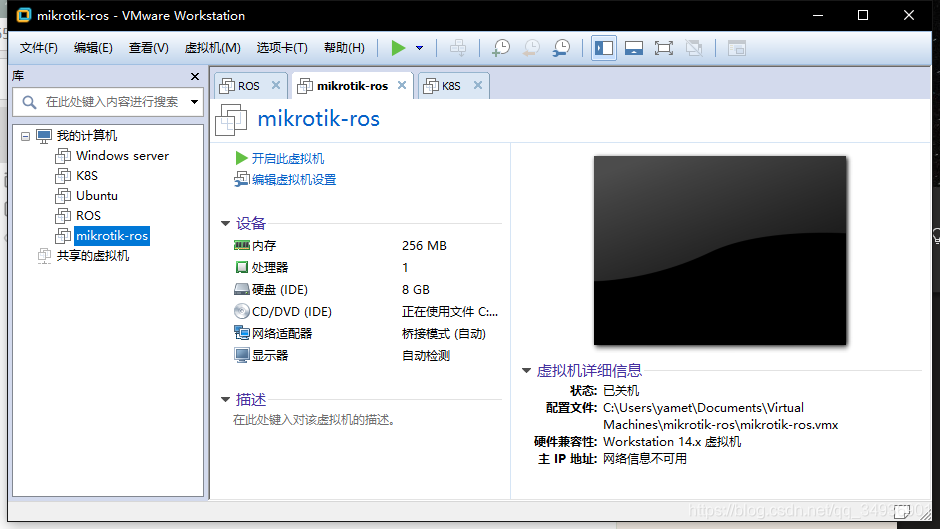Toggle the thumbnail bar view icon
The width and height of the screenshot is (940, 529).
pos(634,48)
